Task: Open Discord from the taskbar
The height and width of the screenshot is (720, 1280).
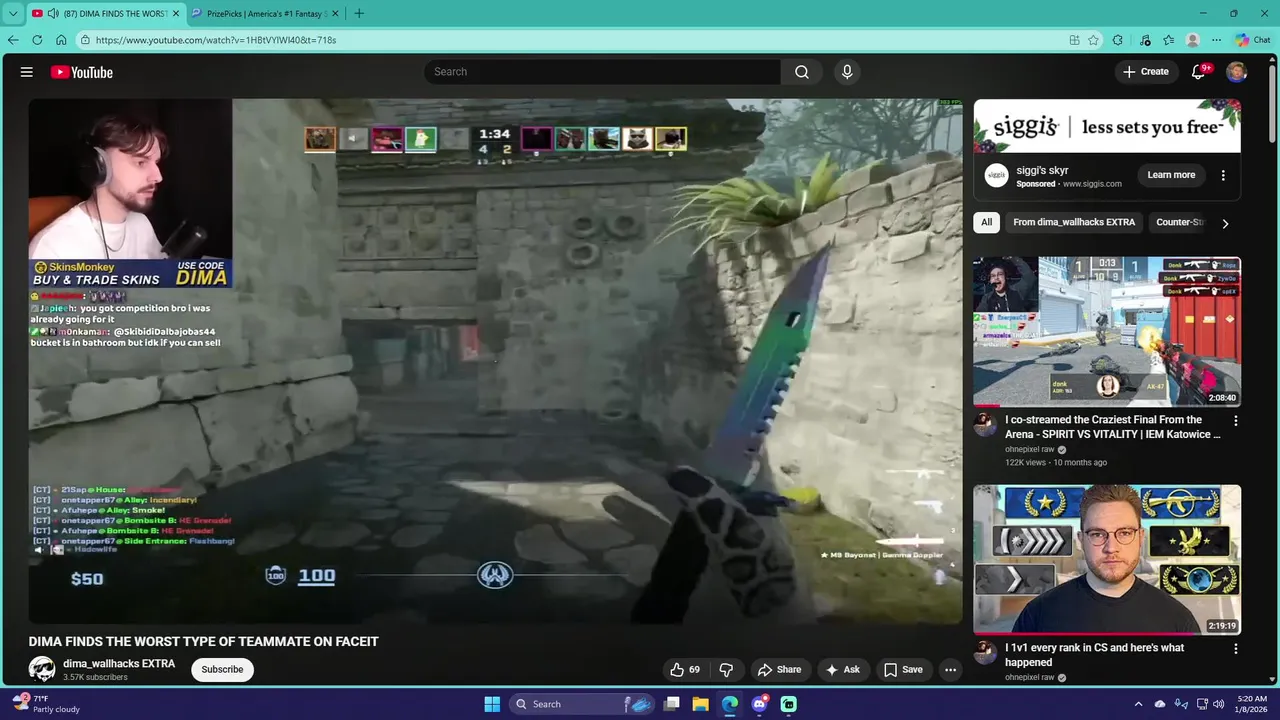Action: [759, 704]
